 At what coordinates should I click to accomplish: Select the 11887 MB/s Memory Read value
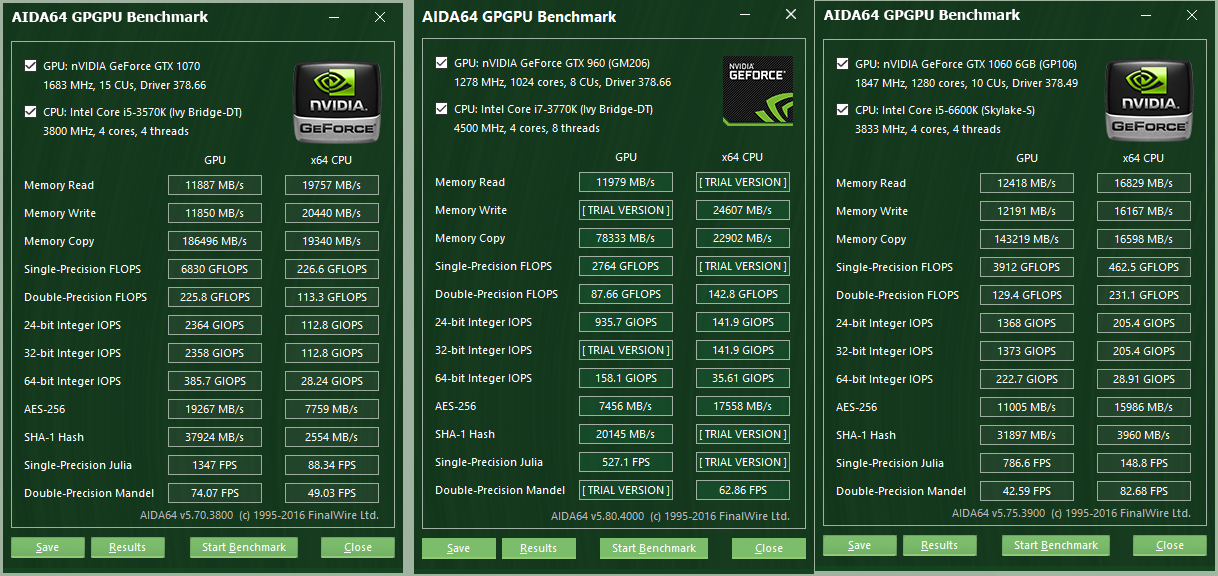215,185
